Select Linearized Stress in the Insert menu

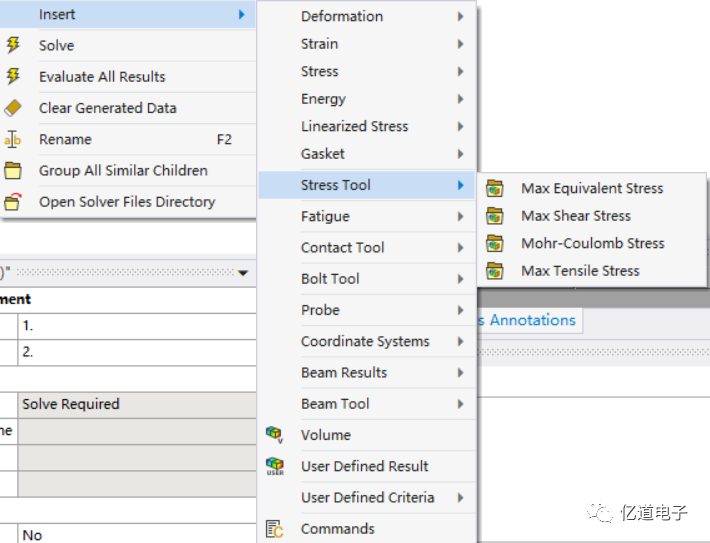point(367,126)
